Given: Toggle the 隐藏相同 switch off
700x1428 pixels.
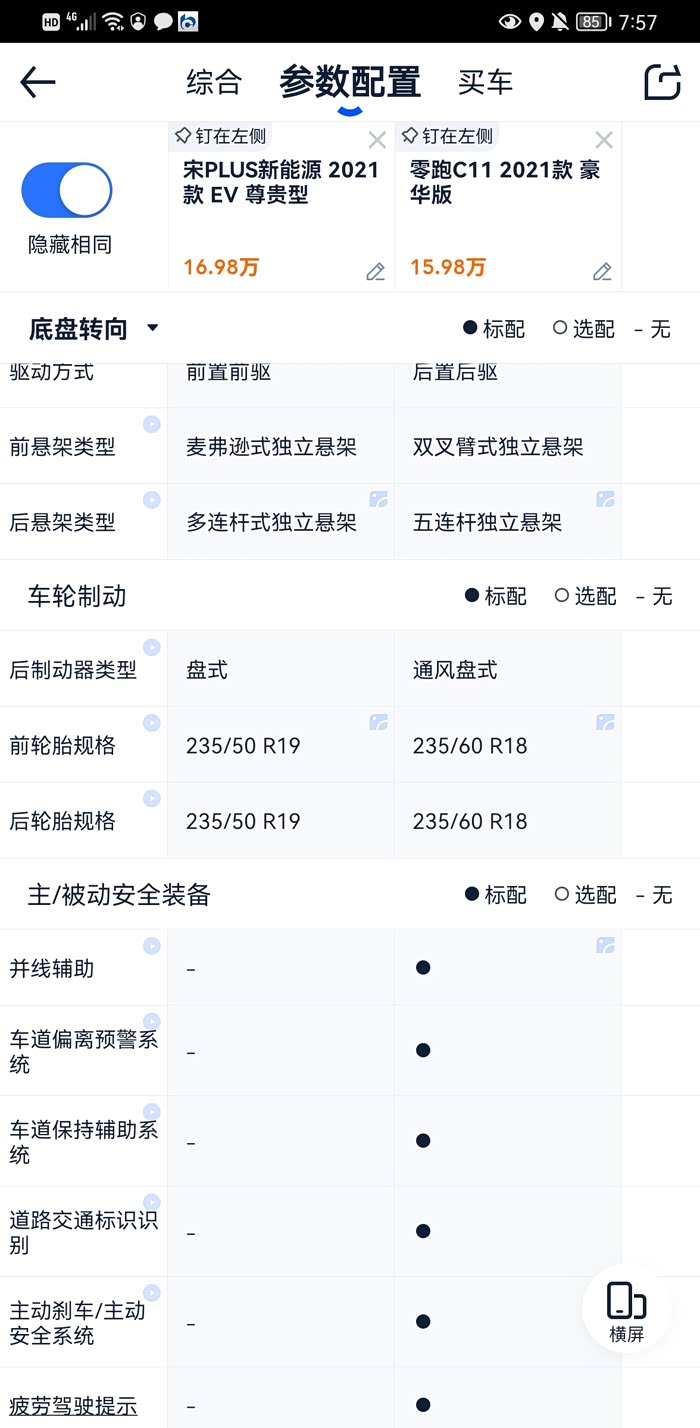Looking at the screenshot, I should pyautogui.click(x=67, y=191).
